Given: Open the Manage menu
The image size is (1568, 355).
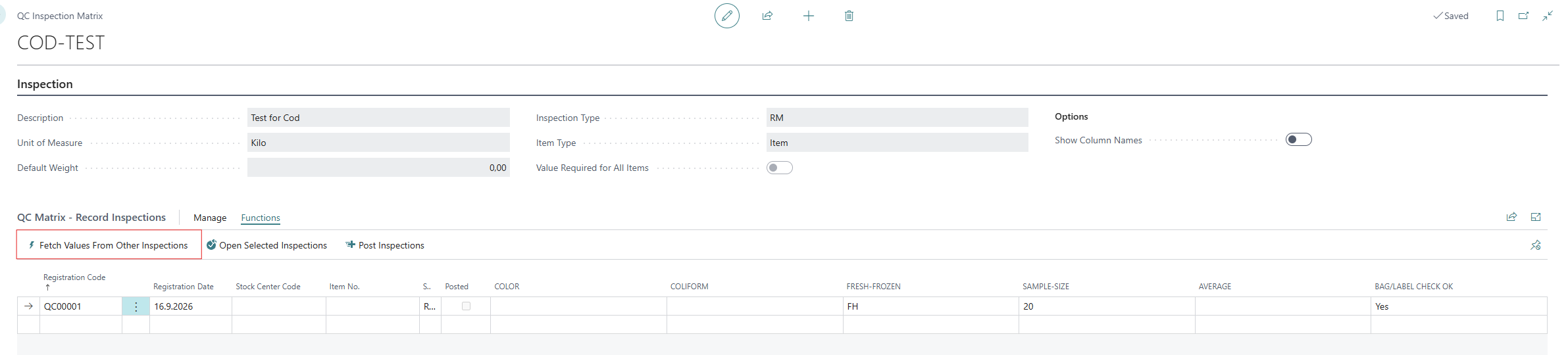Looking at the screenshot, I should [210, 218].
